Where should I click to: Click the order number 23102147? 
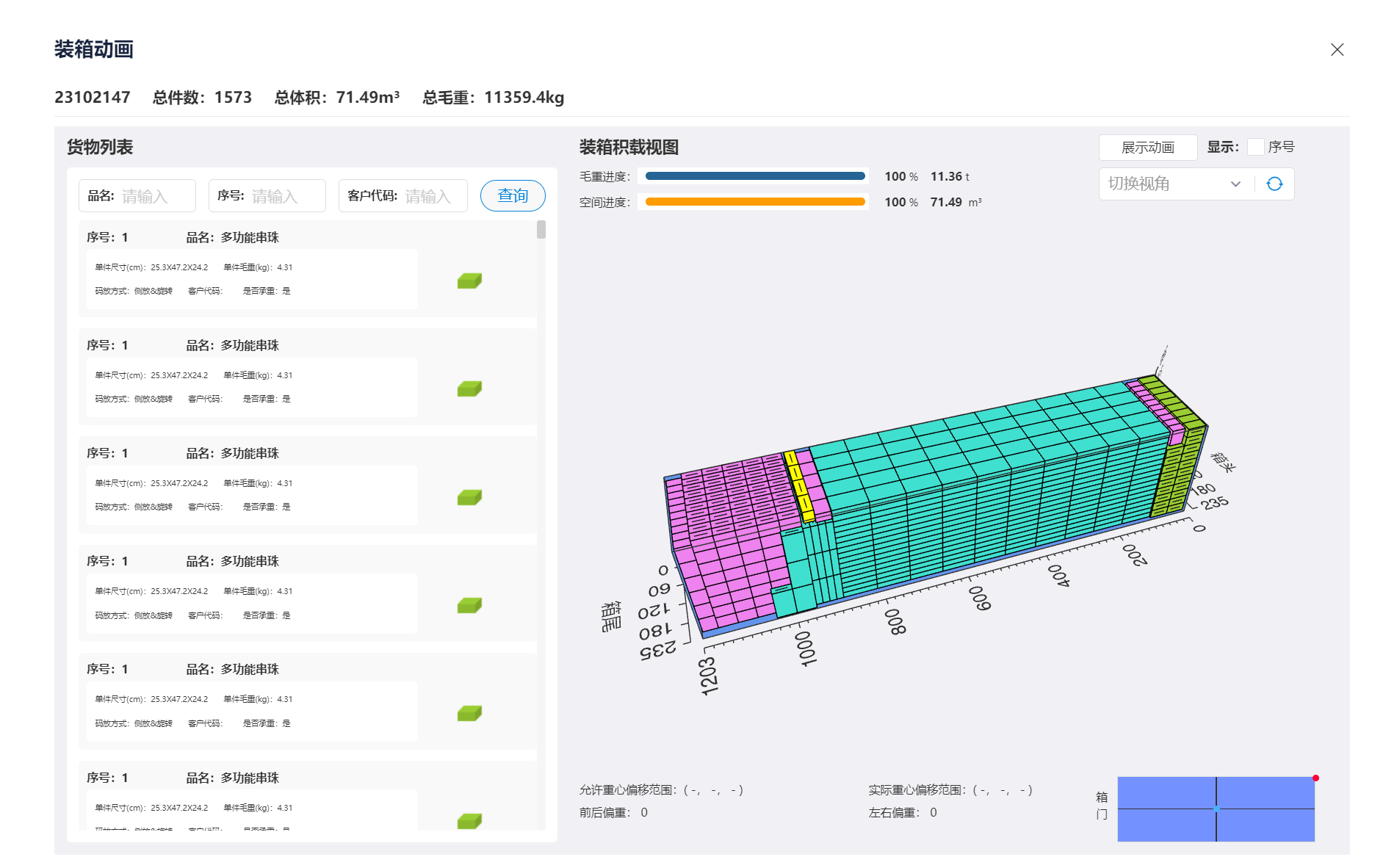click(93, 97)
